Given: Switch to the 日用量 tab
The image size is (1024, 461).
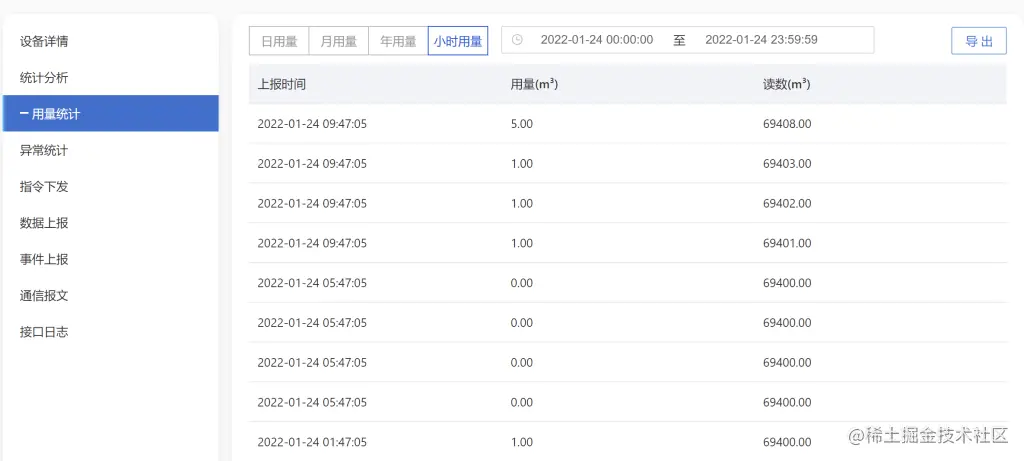Looking at the screenshot, I should 279,41.
